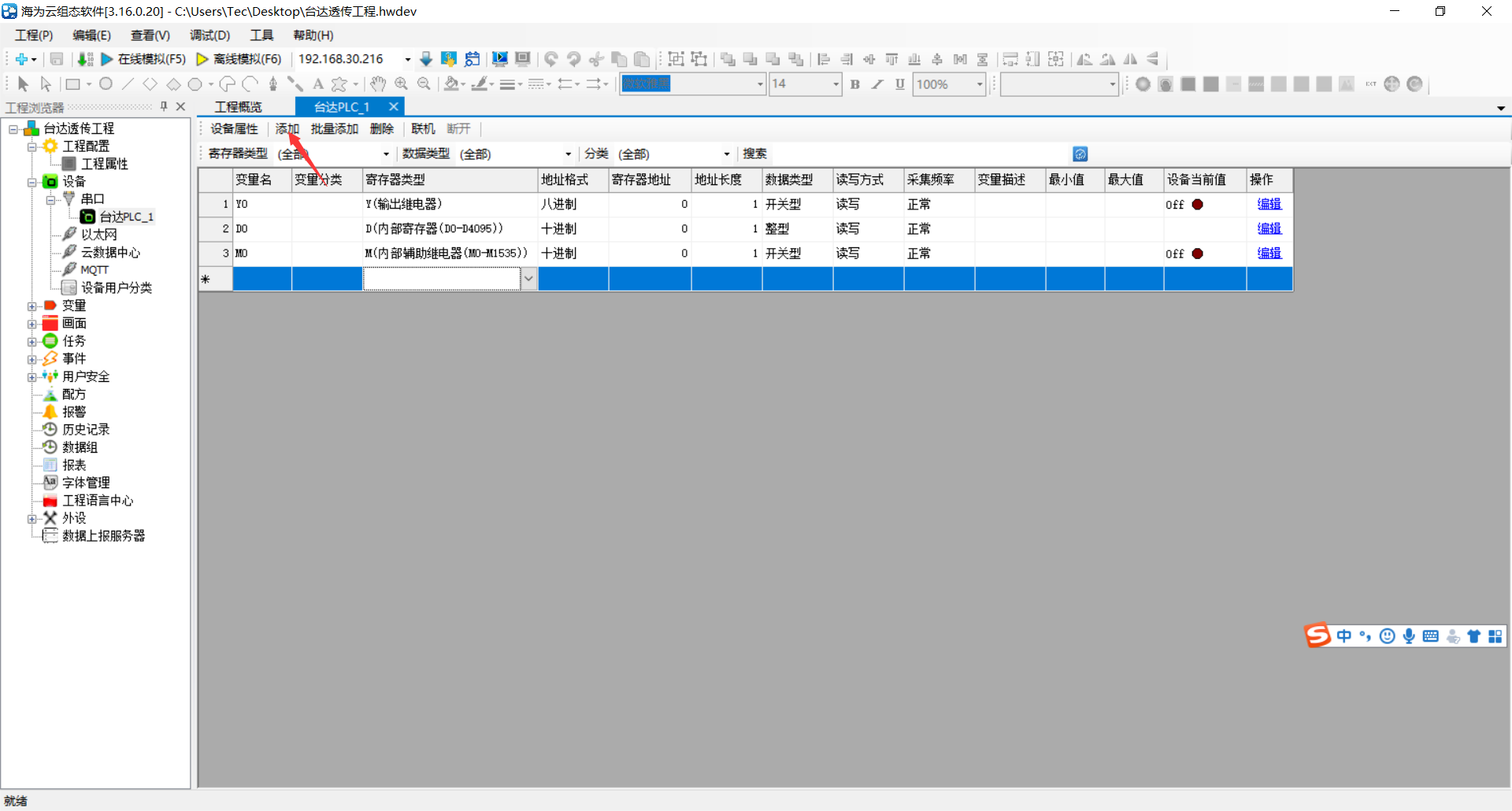Screen dimensions: 1512x811
Task: Click the zoom in magnifier icon
Action: tap(401, 84)
